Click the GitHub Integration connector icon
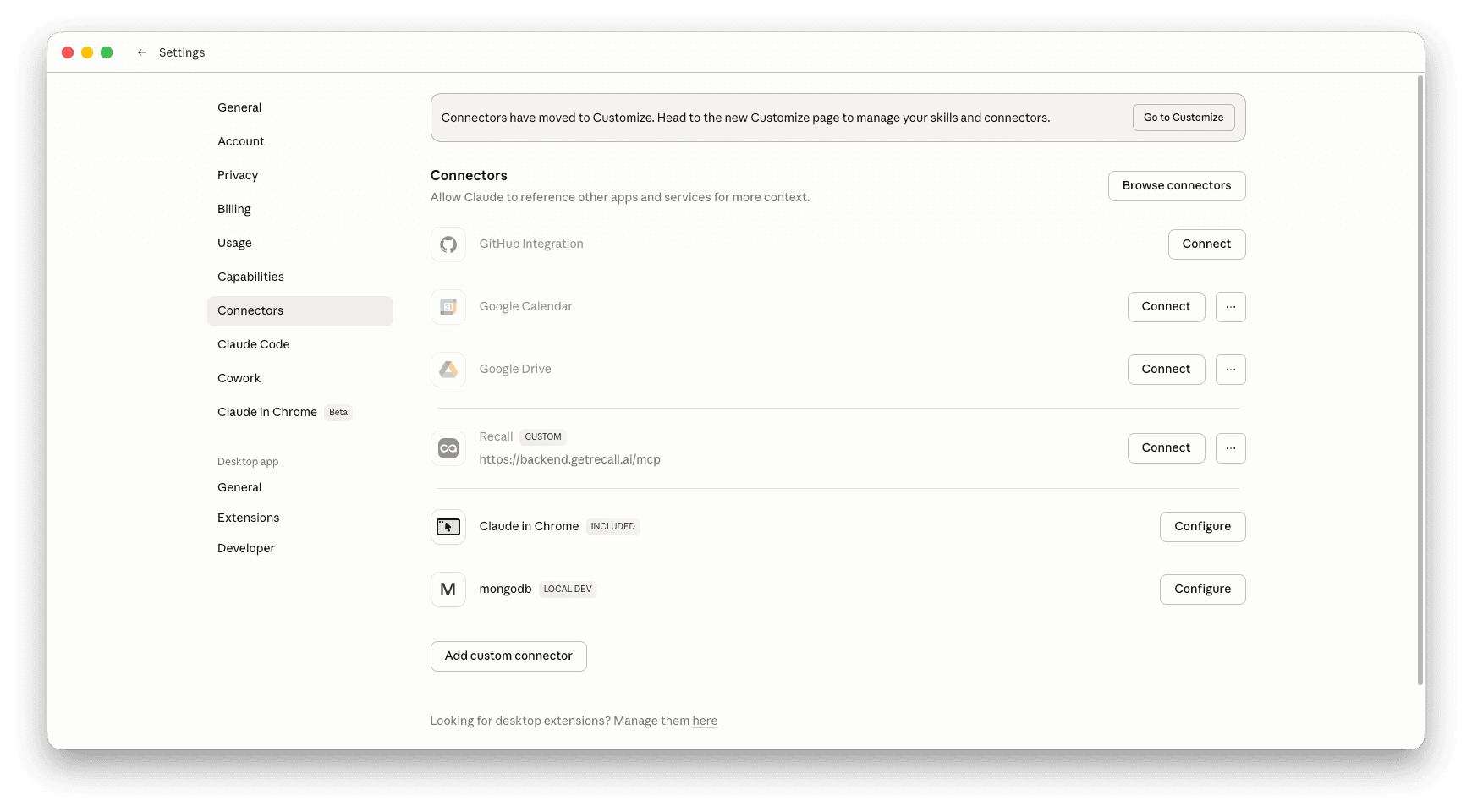The width and height of the screenshot is (1472, 812). pos(448,244)
